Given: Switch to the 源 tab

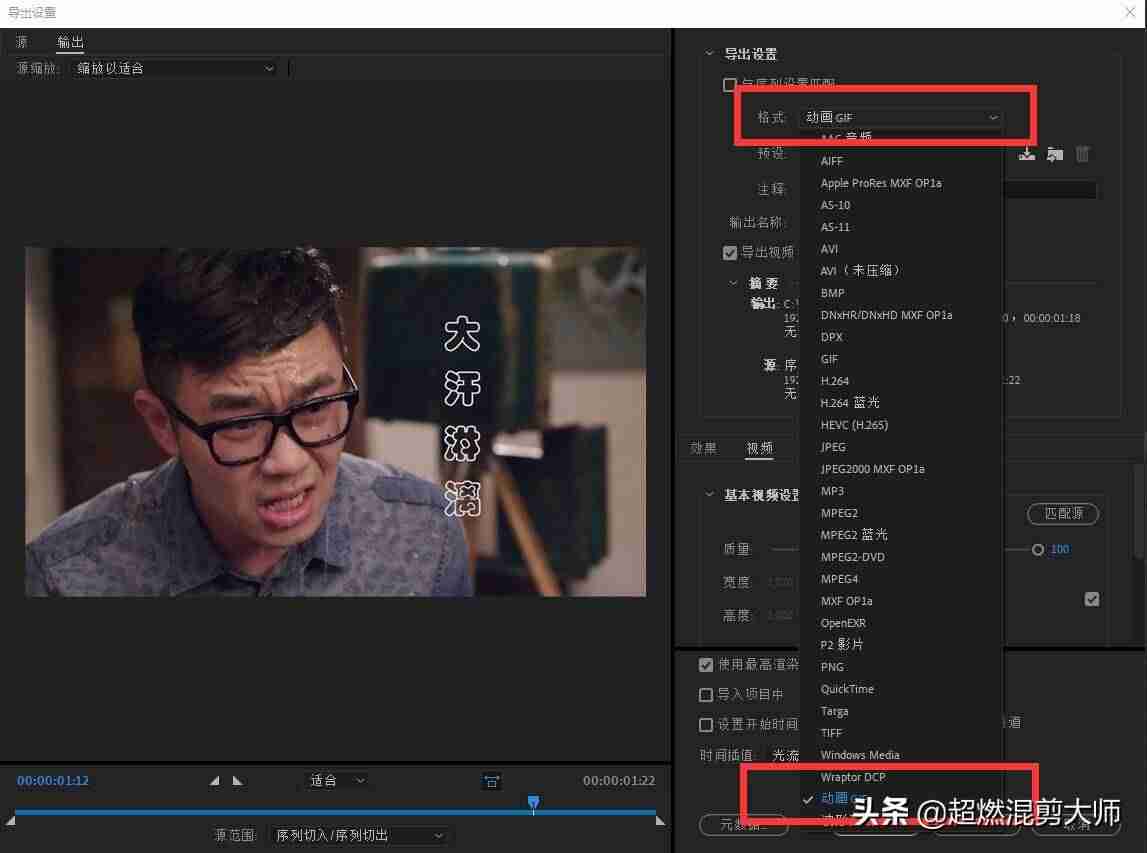Looking at the screenshot, I should click(22, 42).
